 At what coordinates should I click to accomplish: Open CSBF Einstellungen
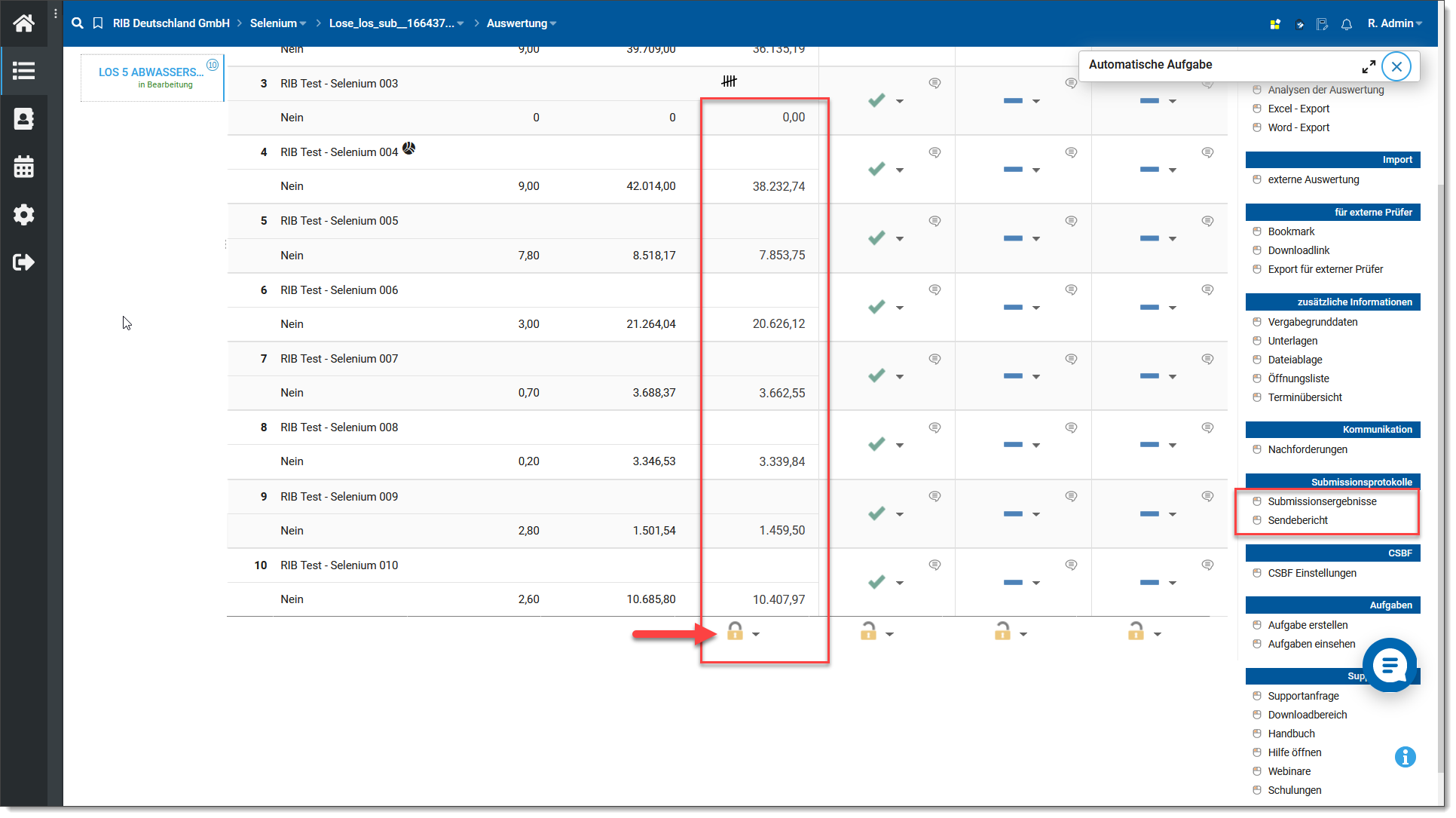1311,573
